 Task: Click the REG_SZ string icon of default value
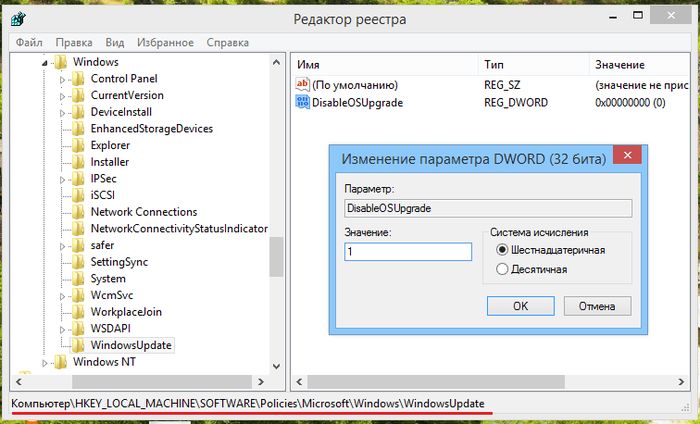coord(302,84)
